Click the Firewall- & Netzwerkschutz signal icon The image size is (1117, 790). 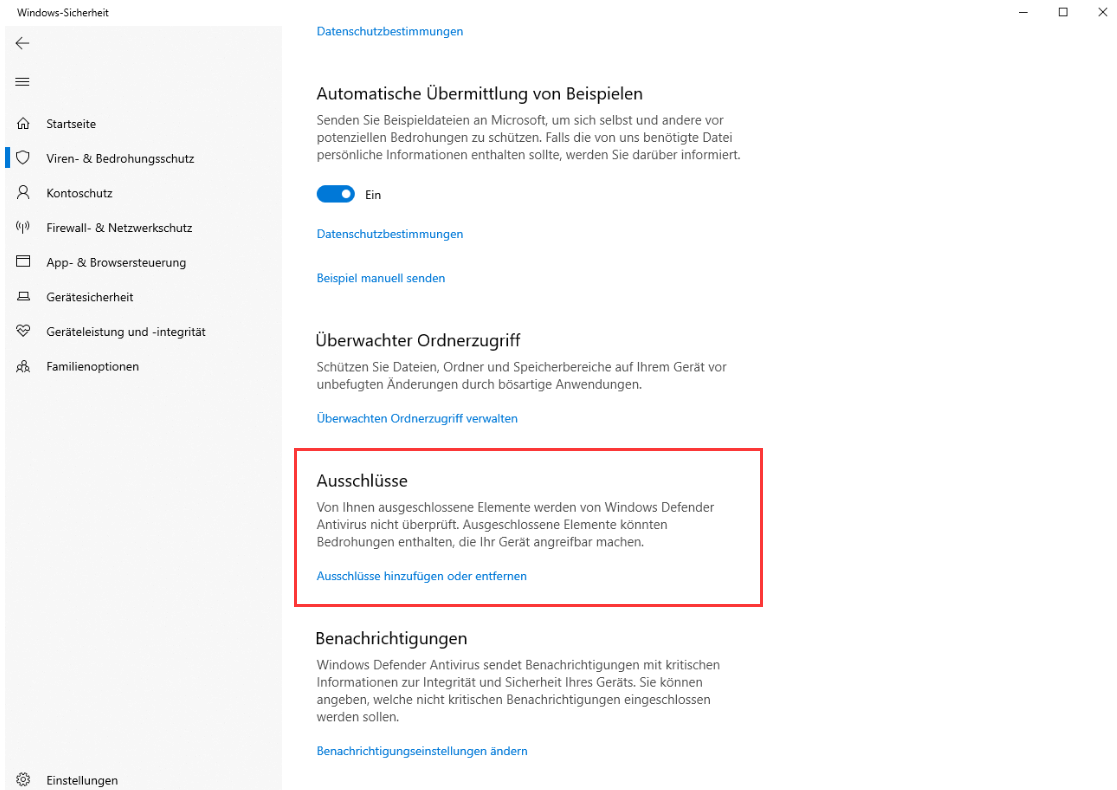pyautogui.click(x=22, y=227)
